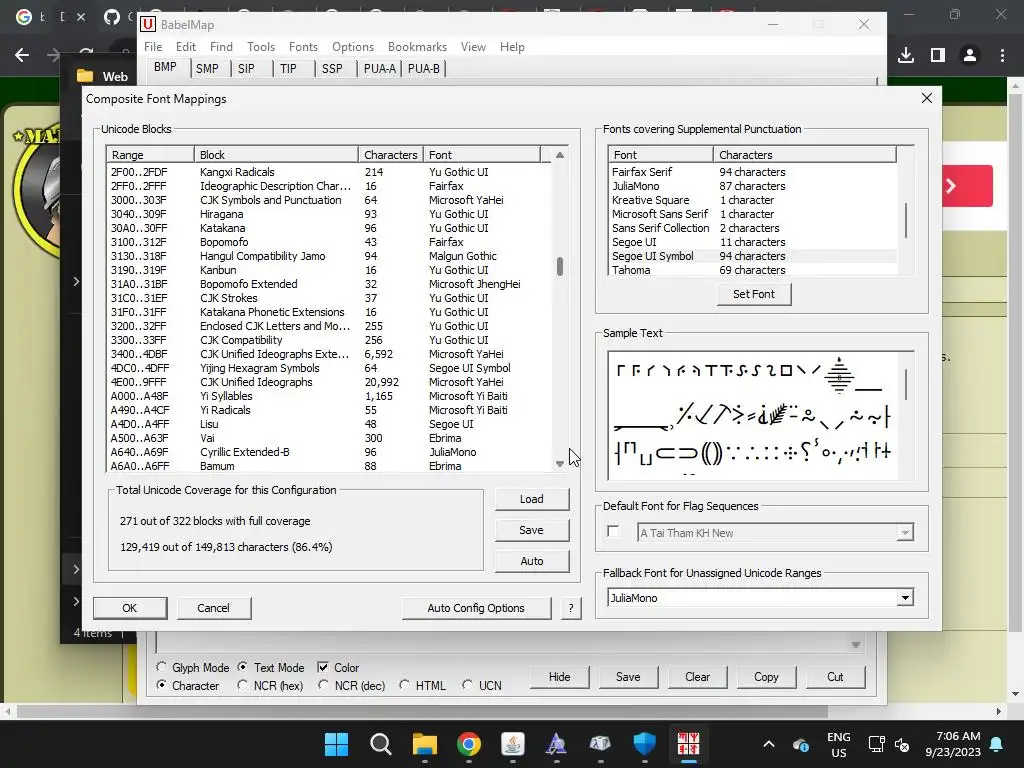Show hidden tray icons chevron

(x=769, y=744)
